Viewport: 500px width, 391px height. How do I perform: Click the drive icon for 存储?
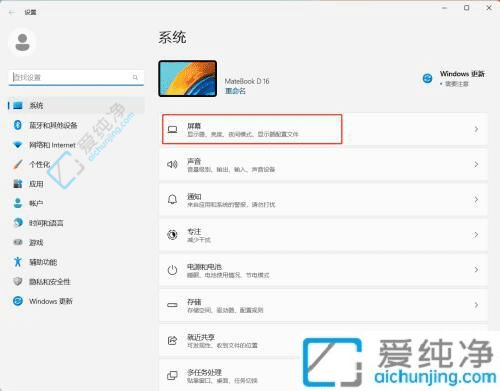pyautogui.click(x=172, y=305)
